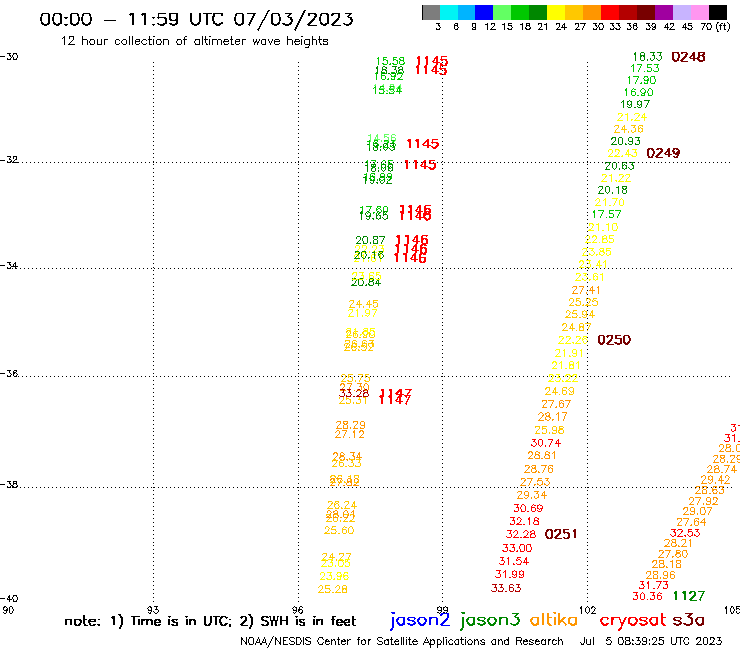
Task: Click the red wave height value 30.74
Action: 546,443
